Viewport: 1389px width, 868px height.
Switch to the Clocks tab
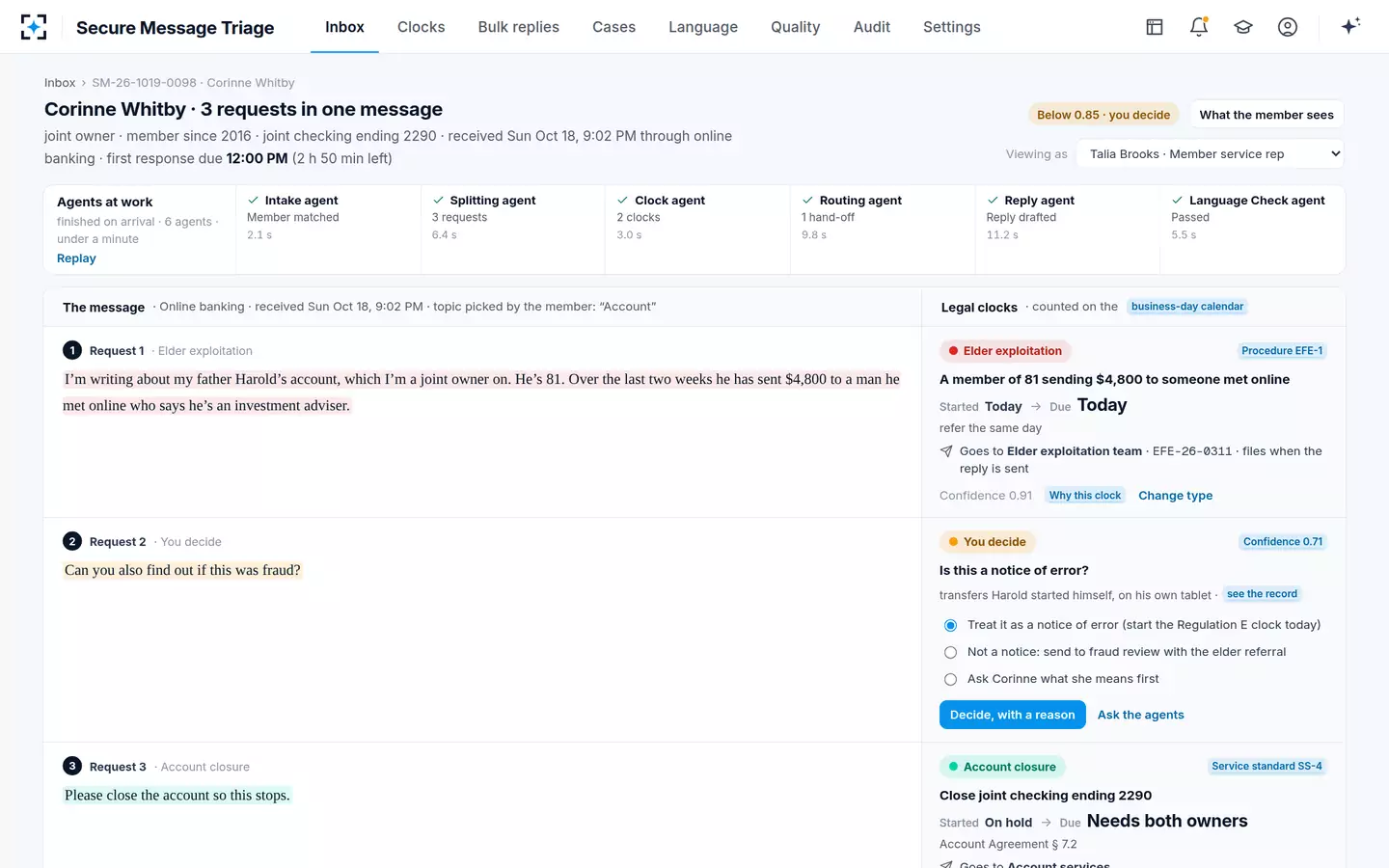(x=422, y=27)
